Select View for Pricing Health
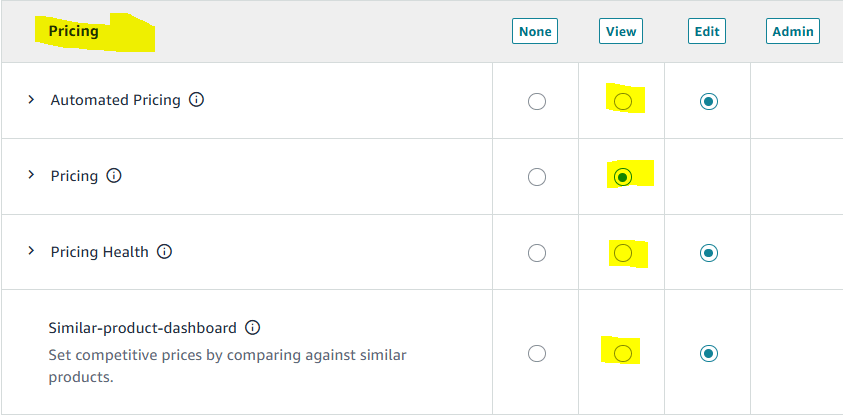Viewport: 843px width, 415px height. (622, 253)
